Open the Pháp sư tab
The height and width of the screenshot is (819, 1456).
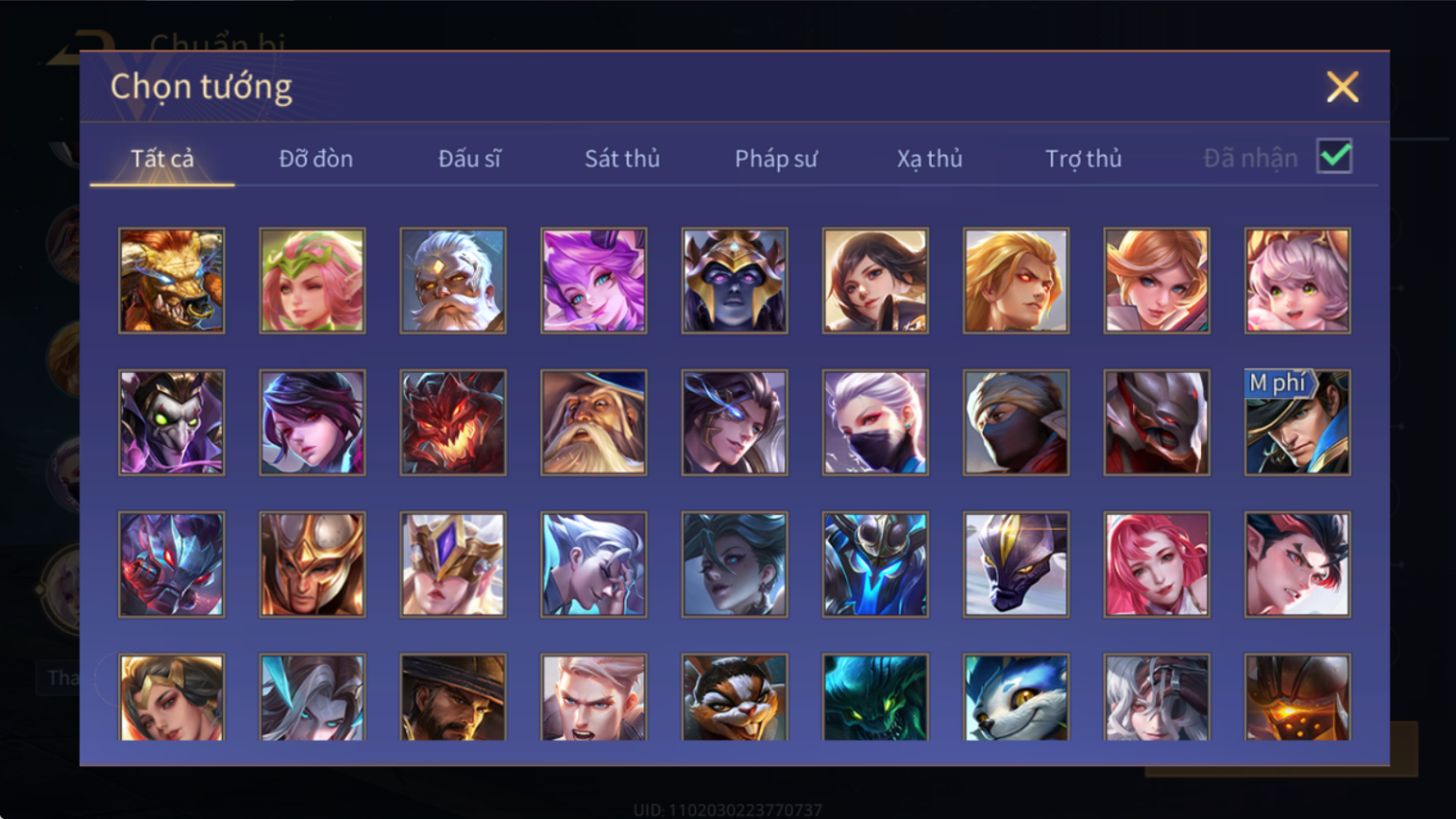pos(776,159)
